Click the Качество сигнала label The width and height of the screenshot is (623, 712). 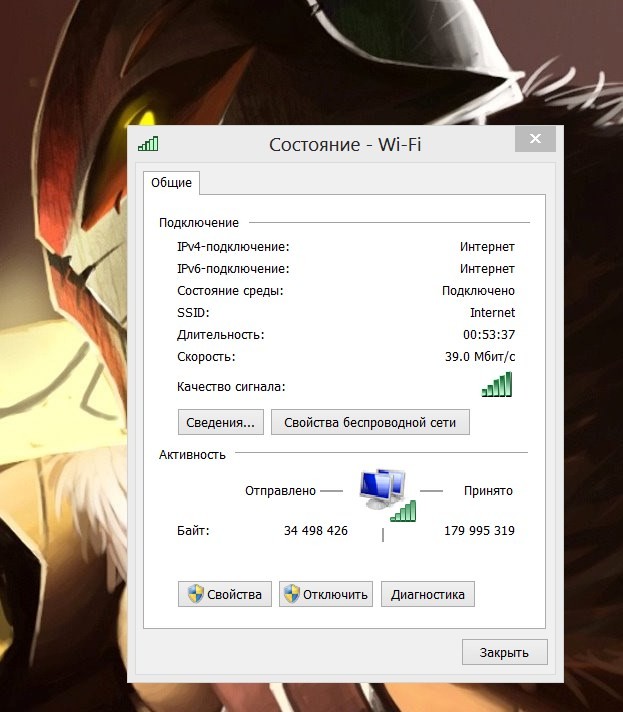pyautogui.click(x=231, y=386)
